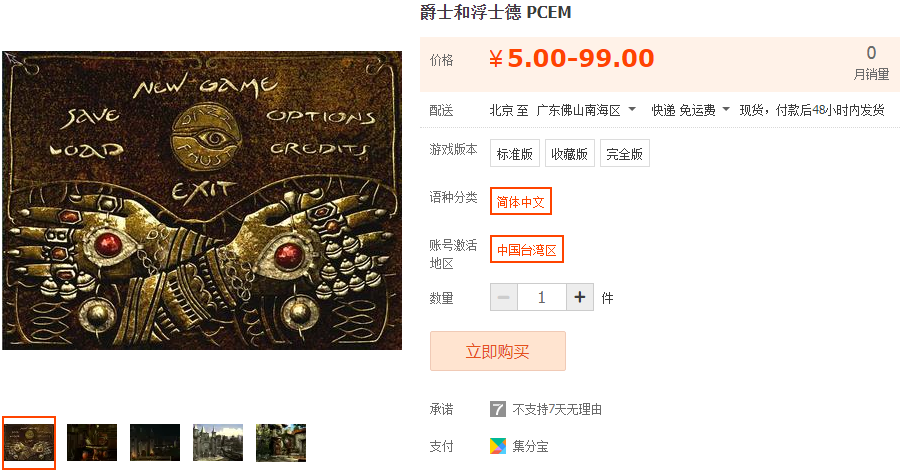
Task: Click the 集分宝 payment icon
Action: (498, 446)
